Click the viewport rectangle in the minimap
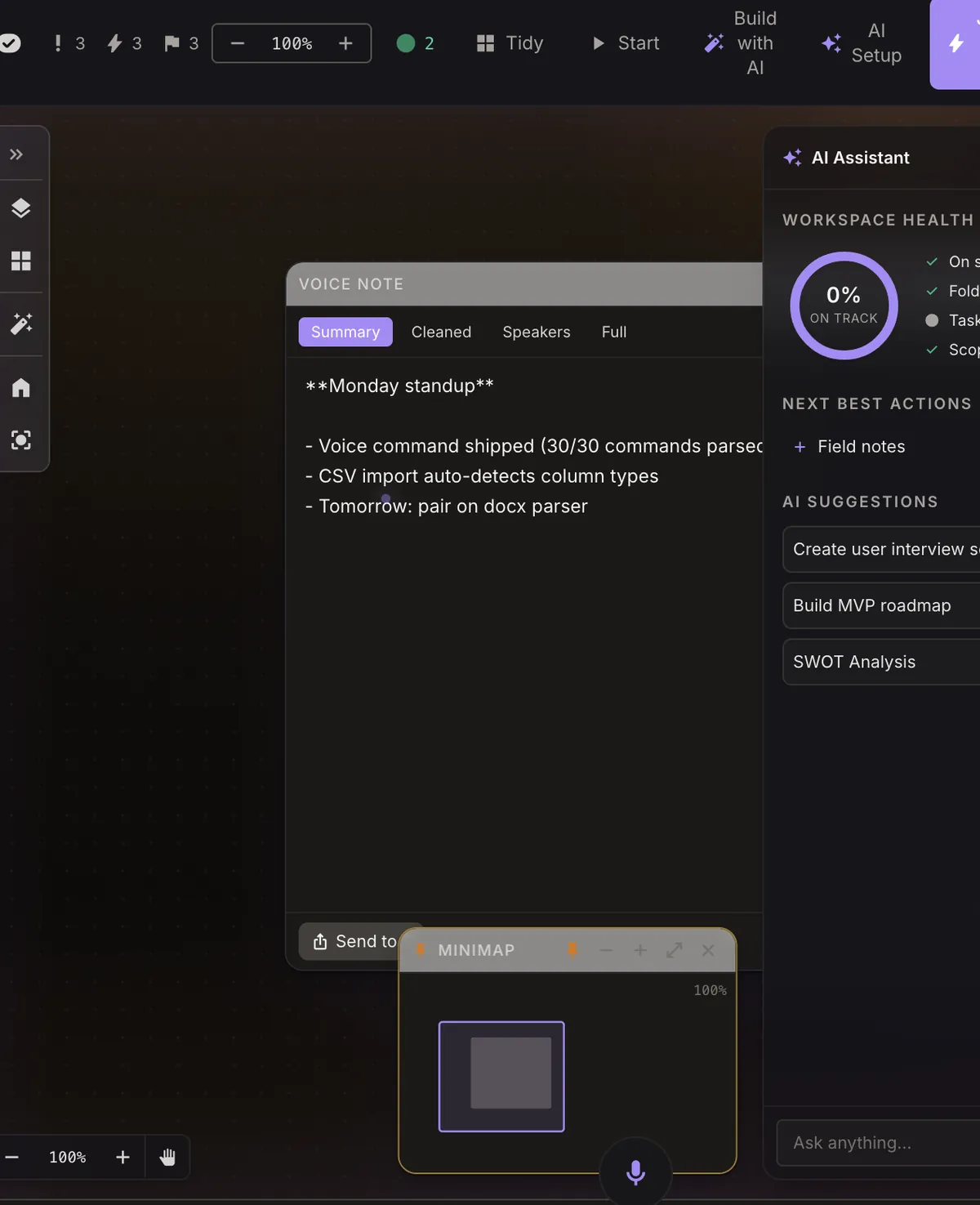980x1205 pixels. point(501,1077)
